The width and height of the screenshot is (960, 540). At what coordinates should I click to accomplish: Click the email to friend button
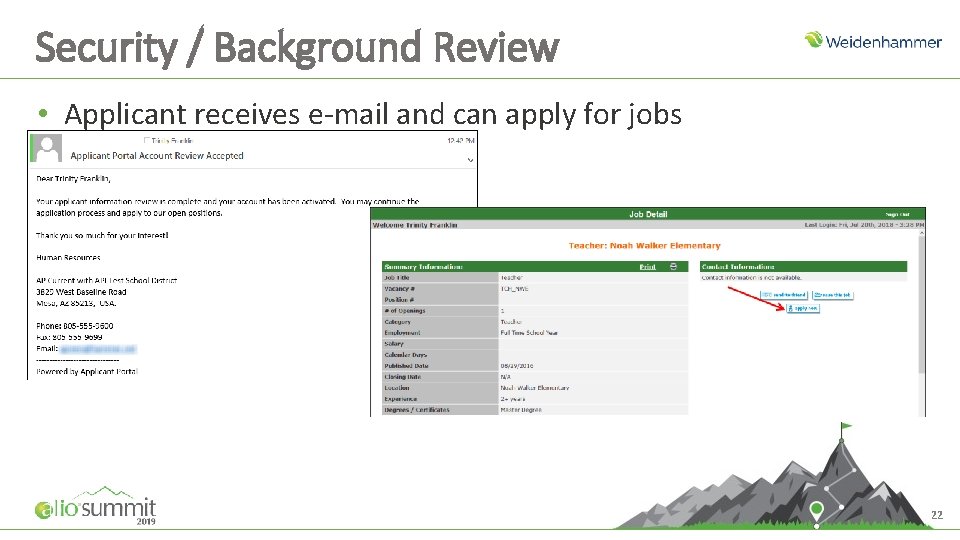tap(784, 294)
